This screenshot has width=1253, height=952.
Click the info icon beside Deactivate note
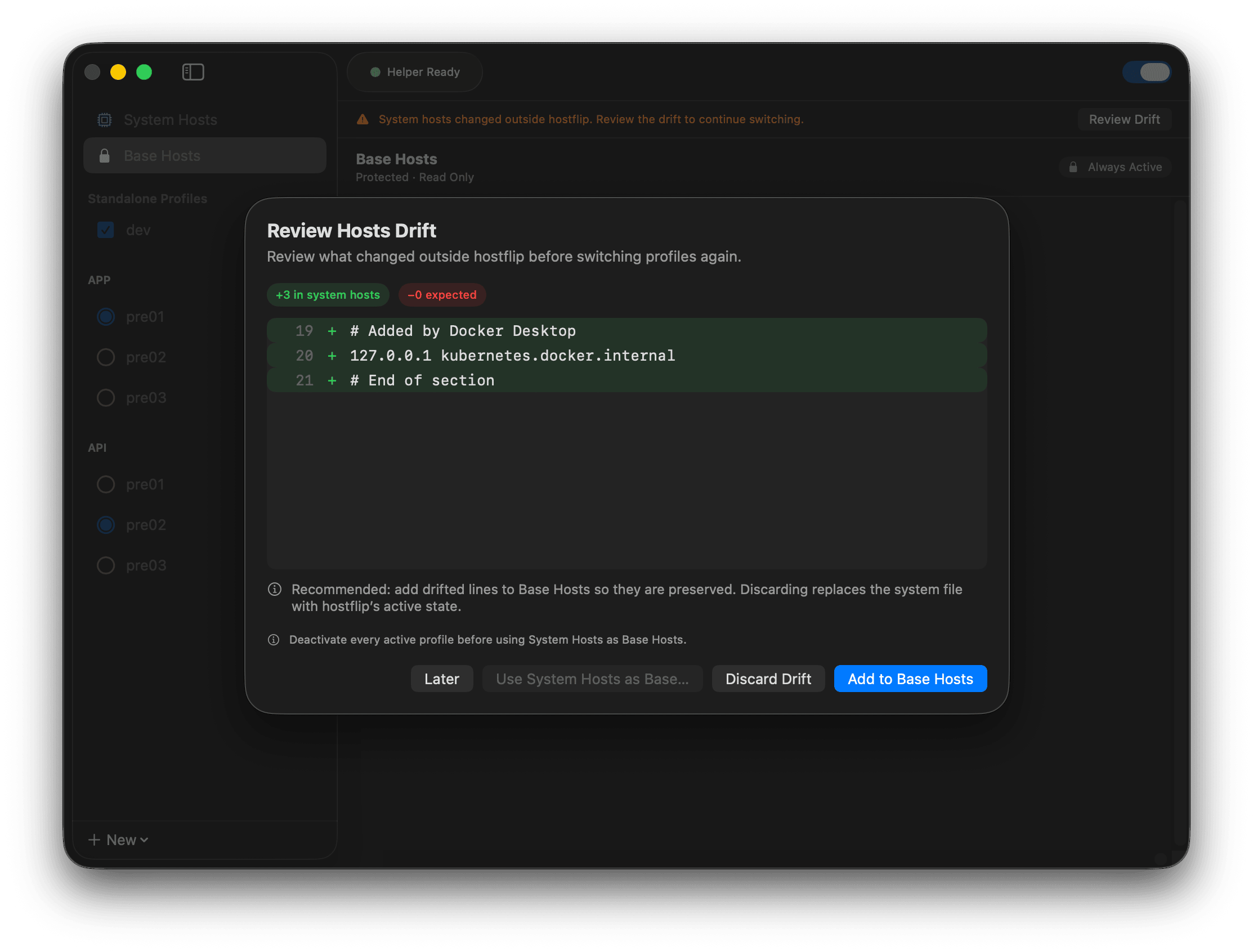(273, 640)
